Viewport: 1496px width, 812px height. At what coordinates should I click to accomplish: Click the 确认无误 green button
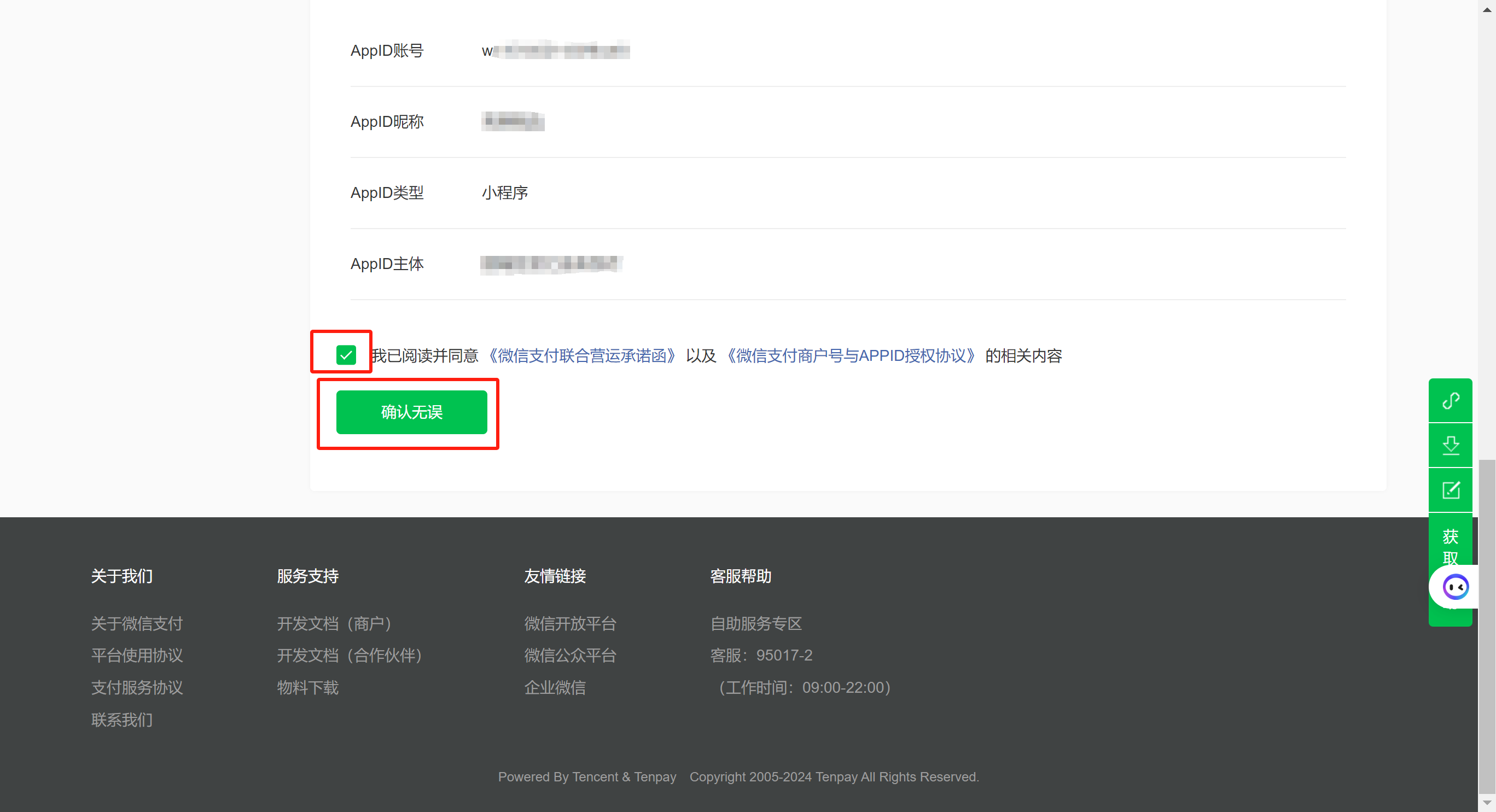point(411,412)
